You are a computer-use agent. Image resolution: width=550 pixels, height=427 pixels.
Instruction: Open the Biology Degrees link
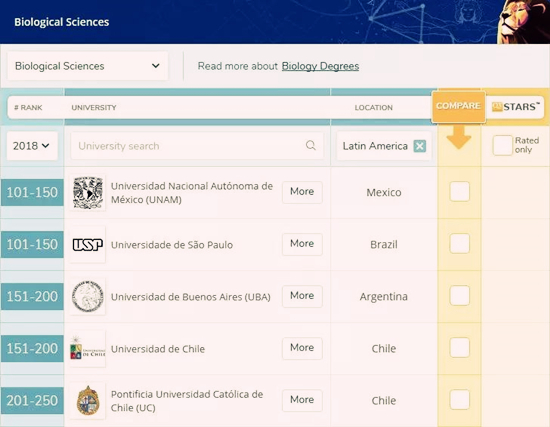(x=320, y=66)
